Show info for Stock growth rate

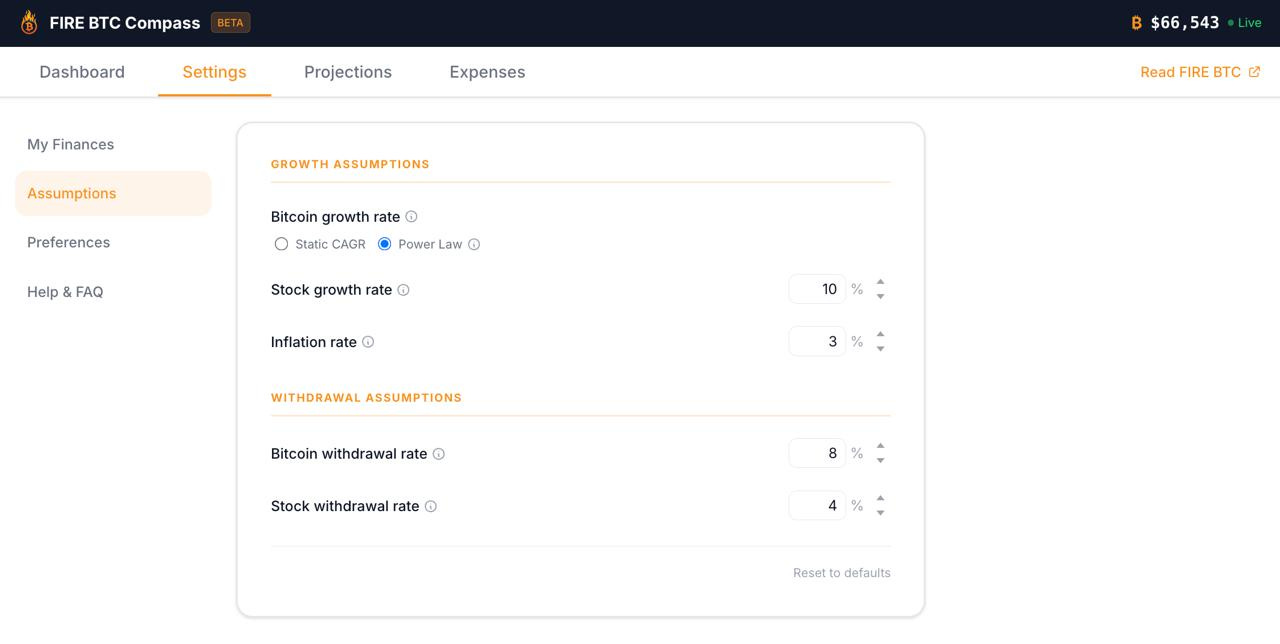tap(404, 290)
